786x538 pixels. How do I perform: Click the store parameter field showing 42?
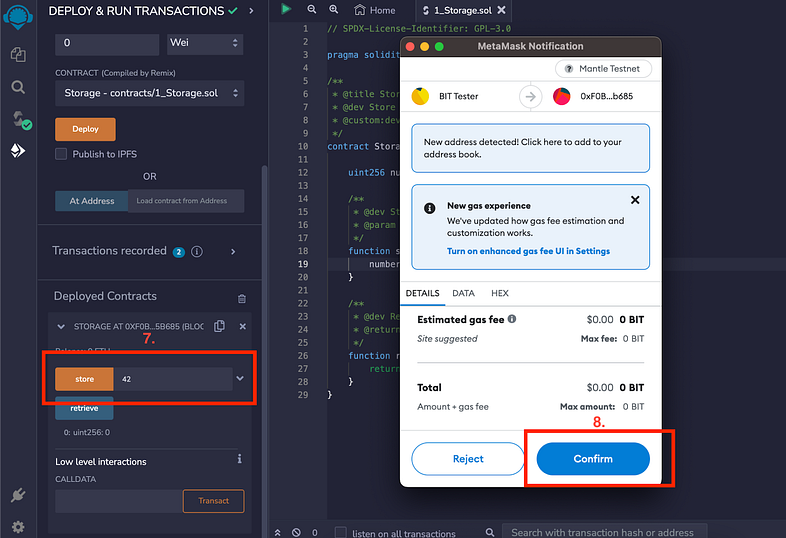tap(173, 379)
